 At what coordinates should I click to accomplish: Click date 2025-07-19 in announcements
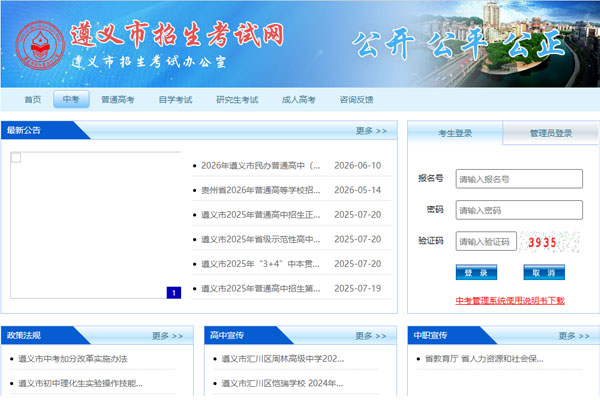[357, 288]
